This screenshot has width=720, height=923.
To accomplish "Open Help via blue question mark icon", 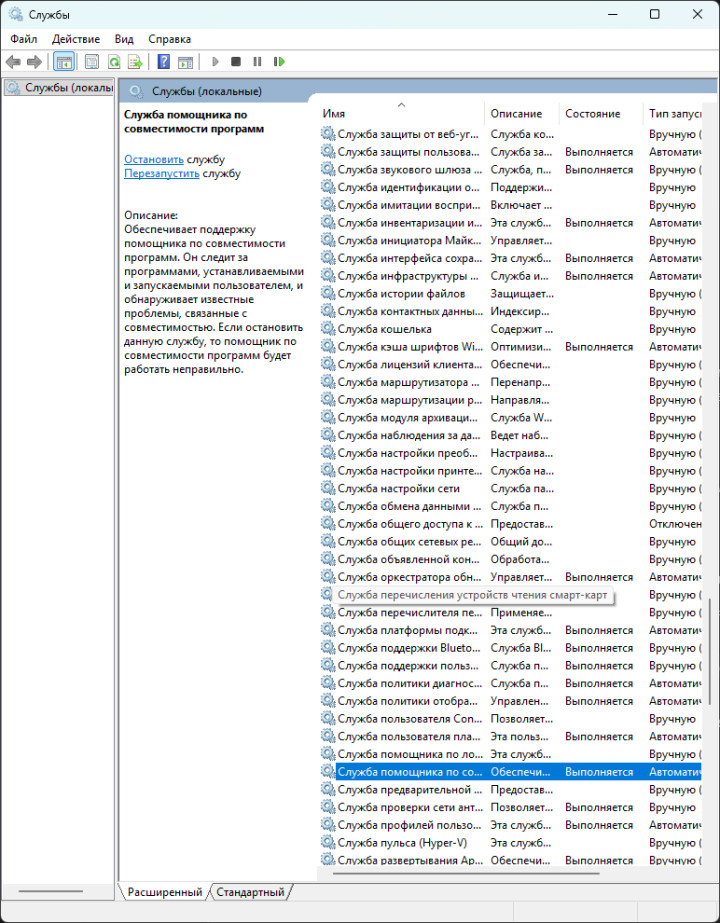I will tap(163, 62).
